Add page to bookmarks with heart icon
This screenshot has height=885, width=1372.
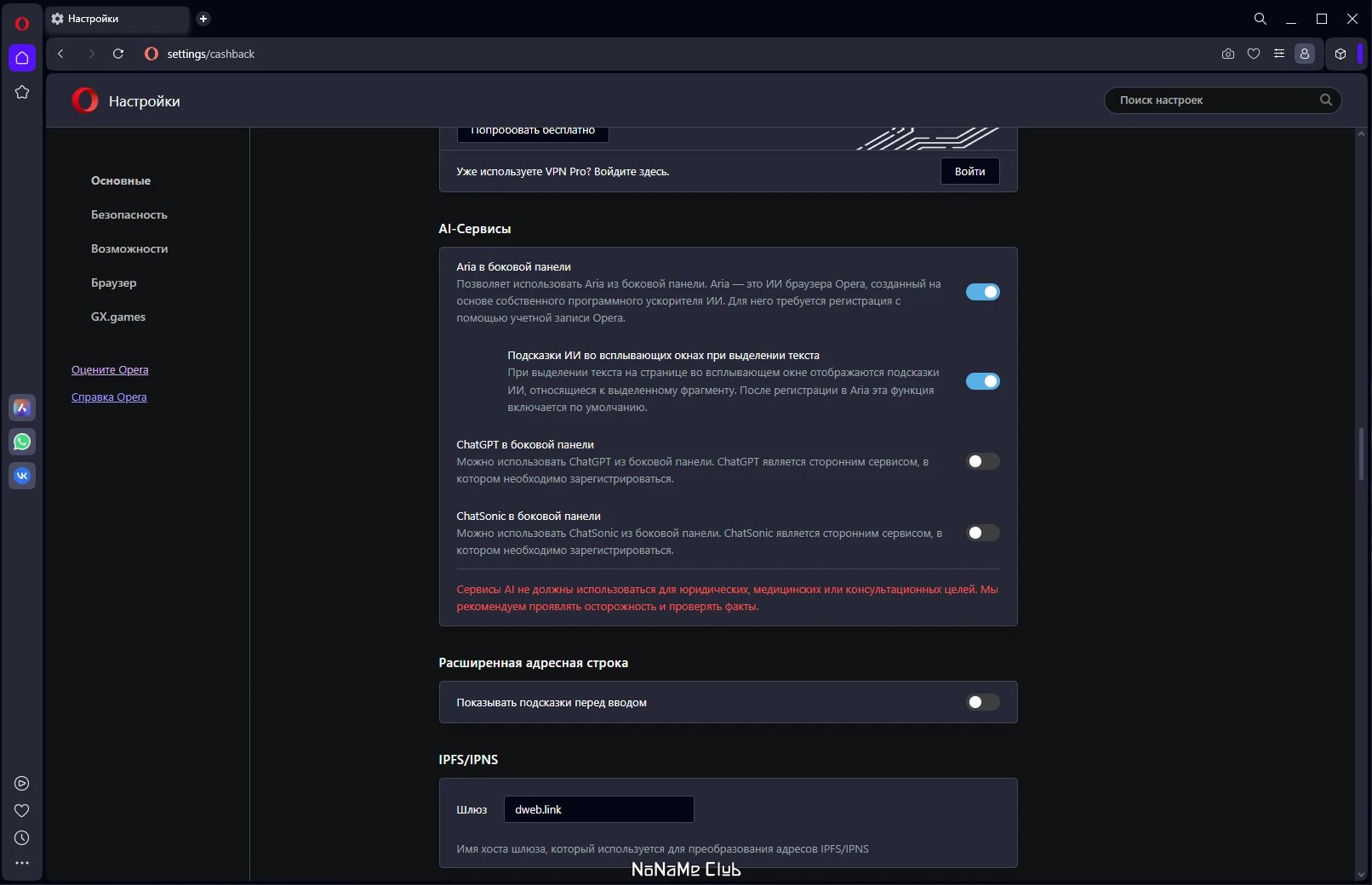[x=1253, y=54]
